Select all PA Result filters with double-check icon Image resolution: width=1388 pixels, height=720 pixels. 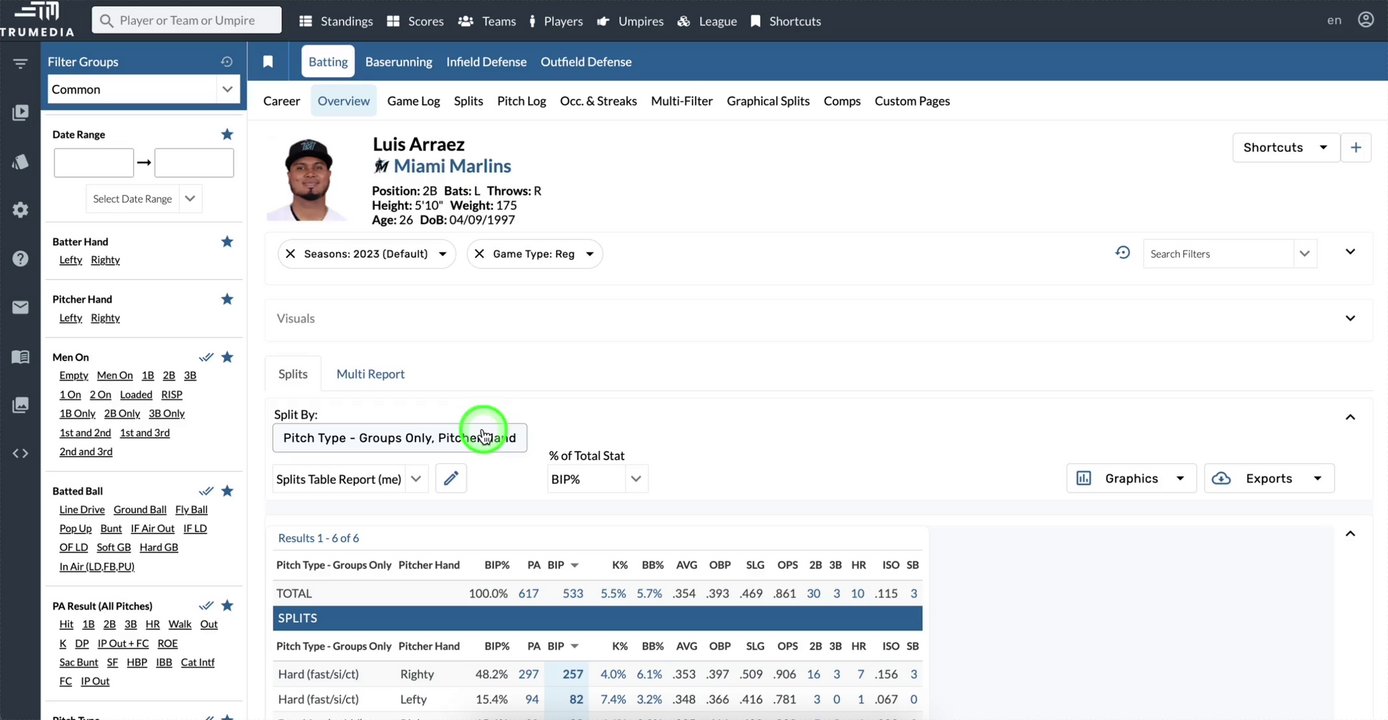206,606
